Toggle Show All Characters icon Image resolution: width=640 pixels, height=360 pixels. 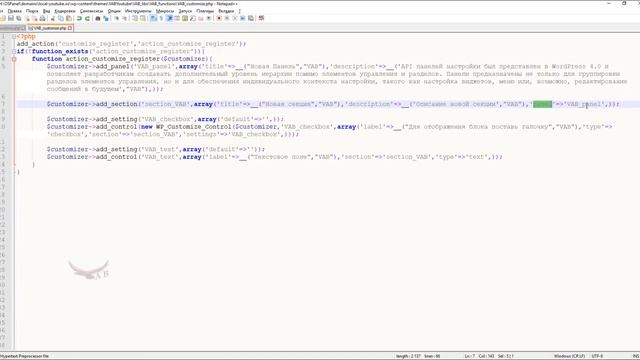click(161, 18)
